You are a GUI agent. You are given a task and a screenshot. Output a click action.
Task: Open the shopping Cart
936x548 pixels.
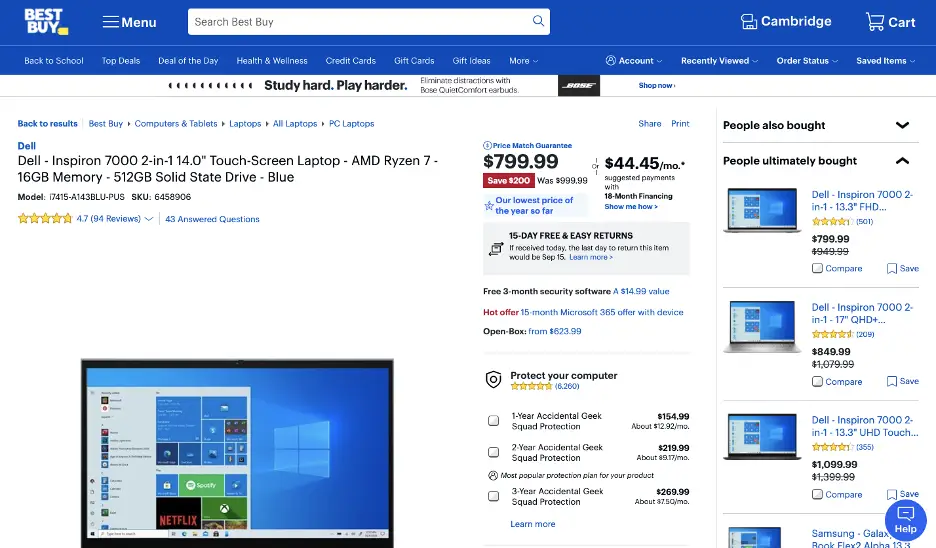[890, 22]
